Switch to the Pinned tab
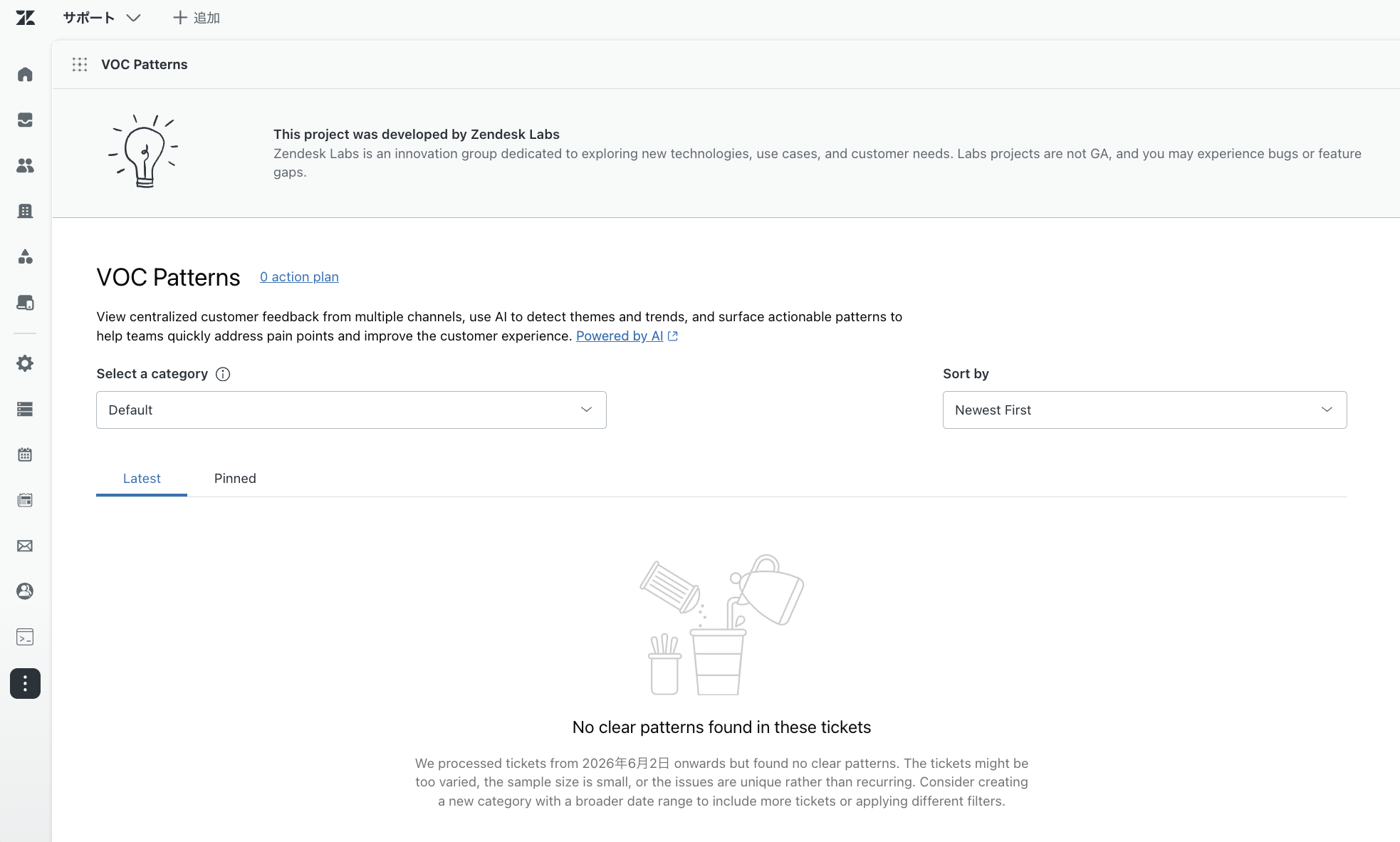The image size is (1400, 842). (235, 479)
